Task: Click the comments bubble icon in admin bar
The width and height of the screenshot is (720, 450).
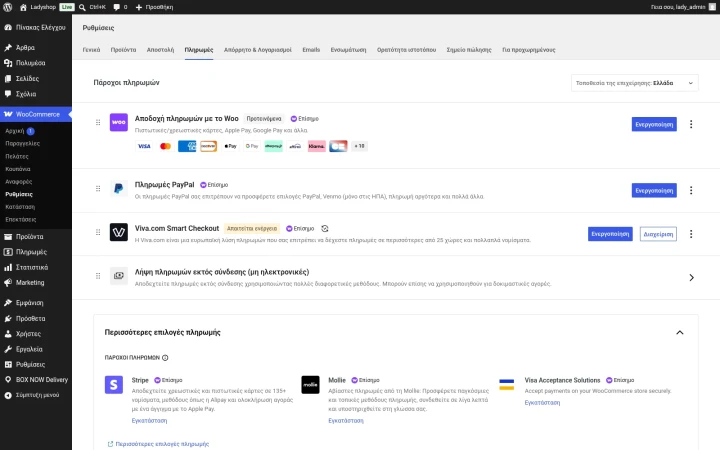Action: click(x=116, y=7)
